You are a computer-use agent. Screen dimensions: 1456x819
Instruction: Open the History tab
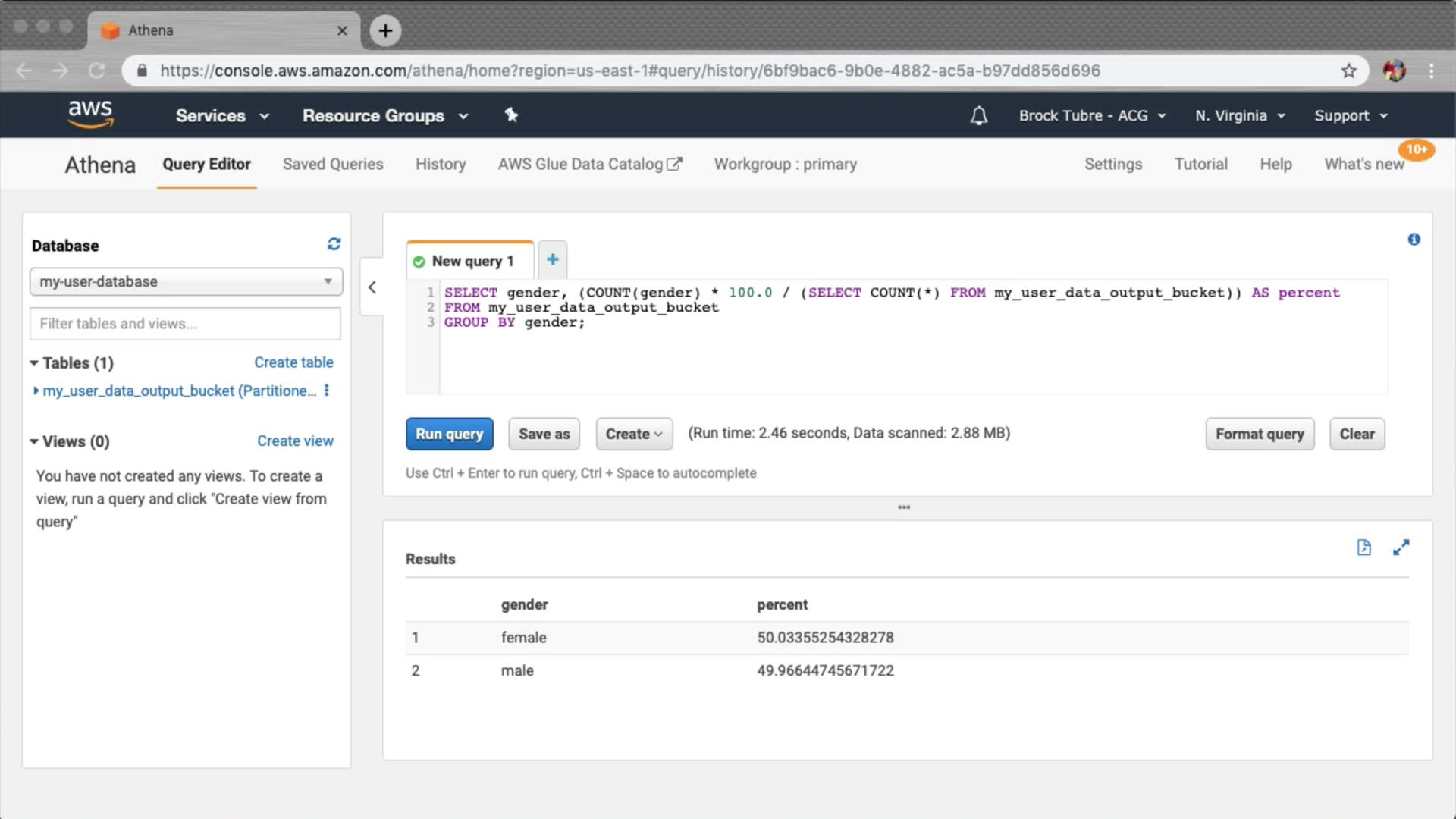(x=441, y=164)
